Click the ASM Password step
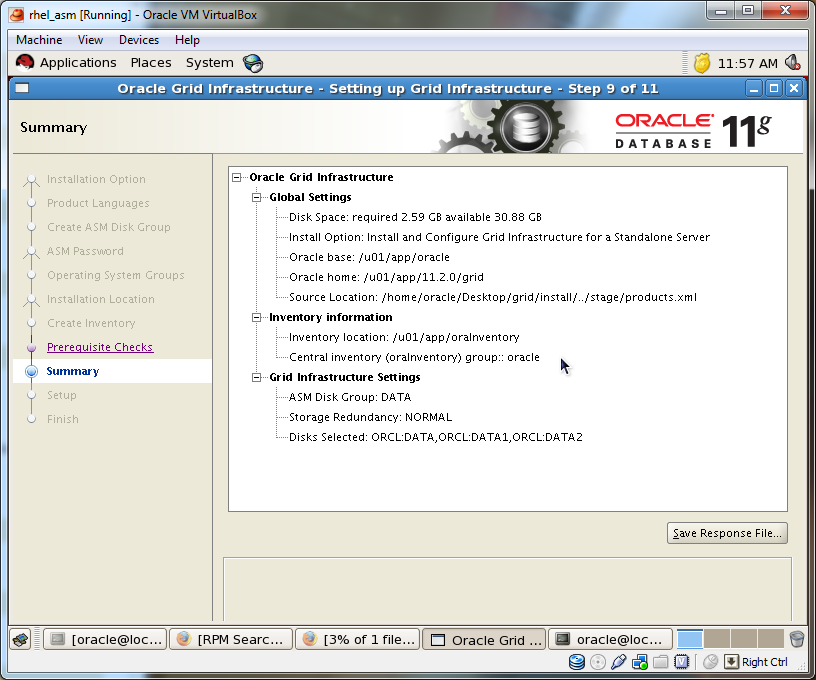The height and width of the screenshot is (680, 816). (85, 251)
